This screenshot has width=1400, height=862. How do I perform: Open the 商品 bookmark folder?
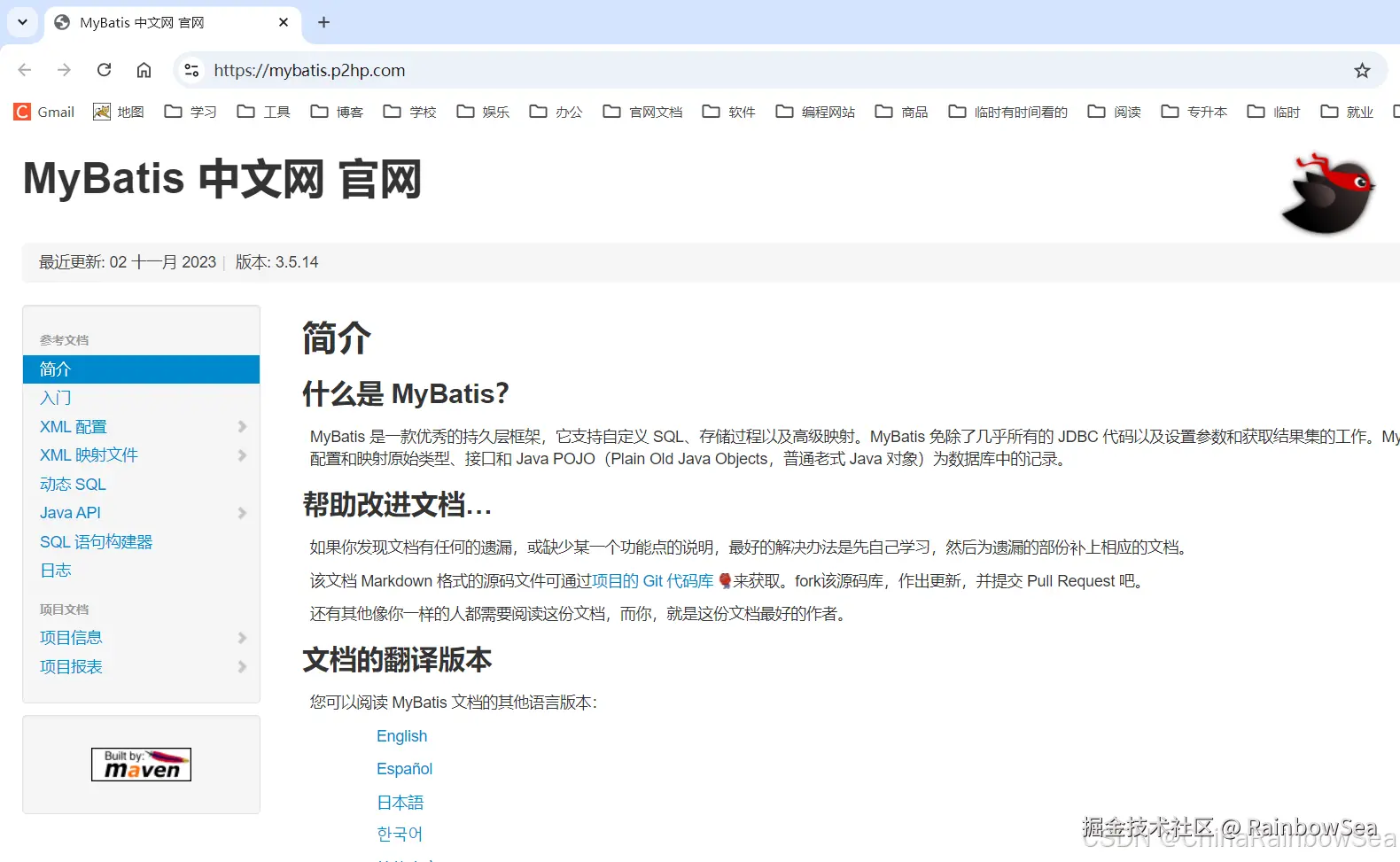pos(901,112)
